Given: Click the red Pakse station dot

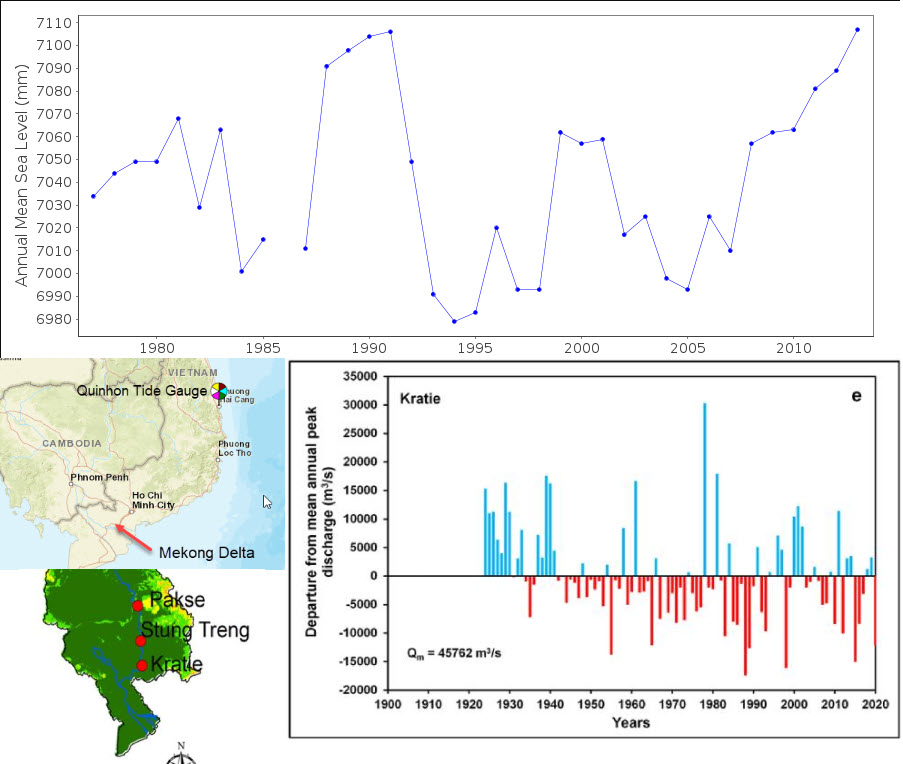Looking at the screenshot, I should click(x=137, y=606).
